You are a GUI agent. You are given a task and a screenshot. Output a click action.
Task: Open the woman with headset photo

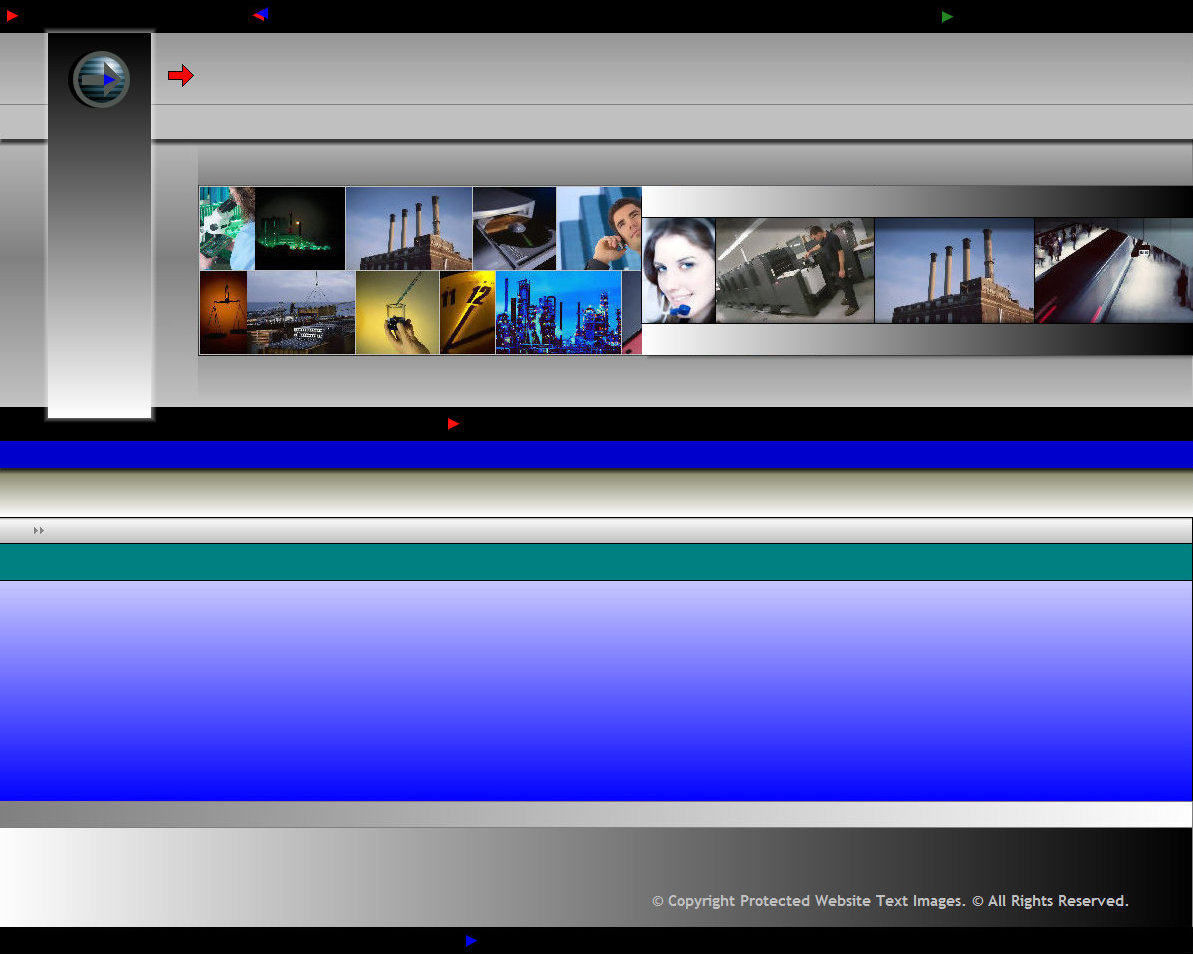pos(679,271)
